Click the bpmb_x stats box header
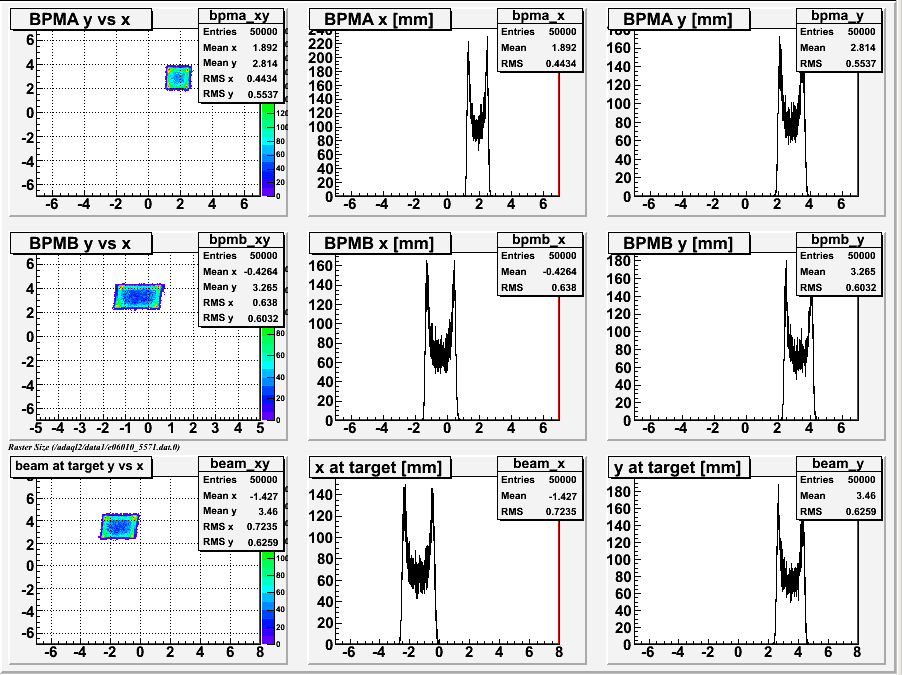Image resolution: width=902 pixels, height=675 pixels. (540, 240)
